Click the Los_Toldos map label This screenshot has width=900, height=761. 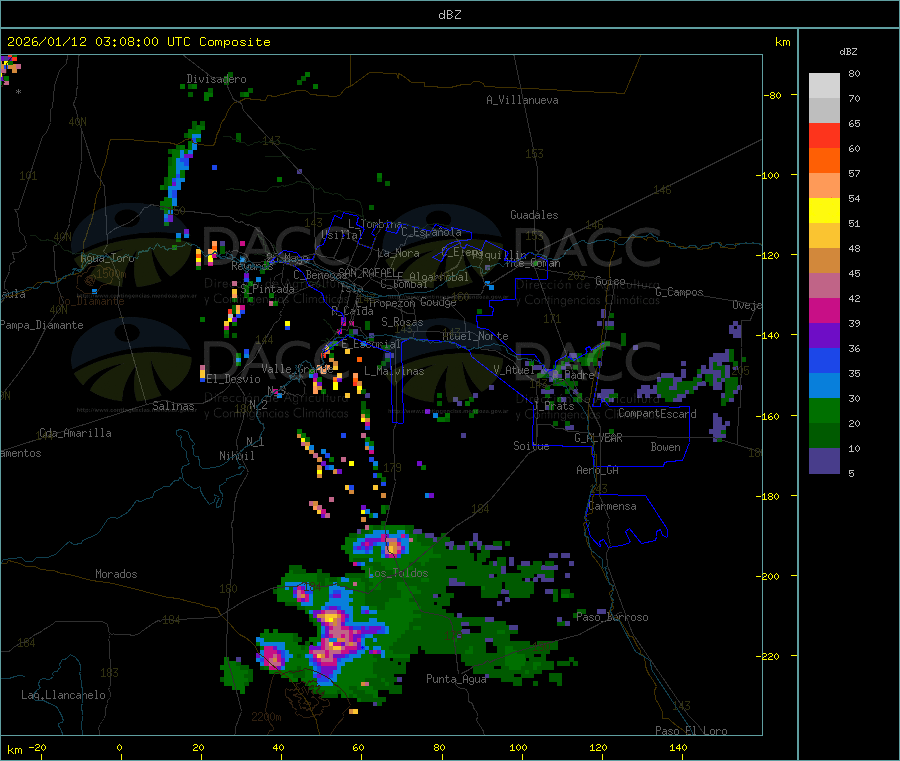point(398,573)
